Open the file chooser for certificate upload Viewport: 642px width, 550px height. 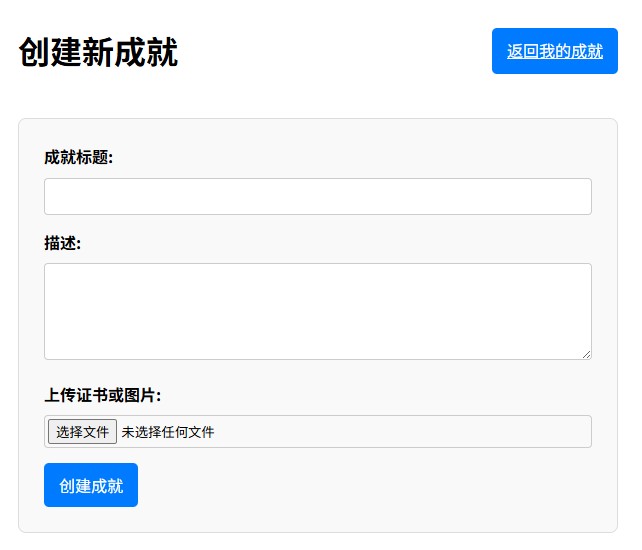tap(82, 432)
